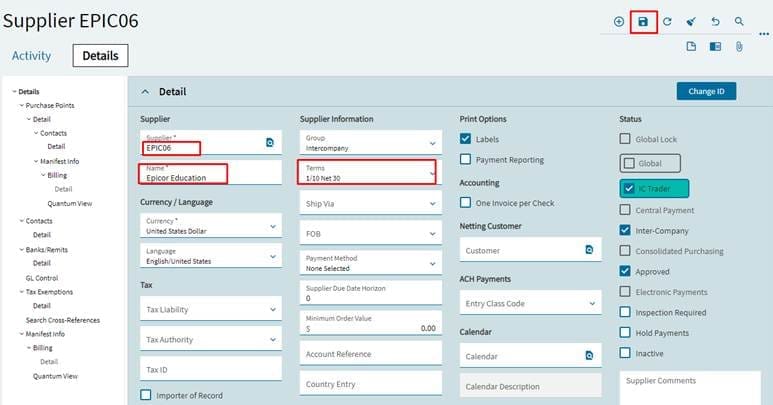Enable Inspection Required checkbox
The image size is (773, 405).
[625, 312]
